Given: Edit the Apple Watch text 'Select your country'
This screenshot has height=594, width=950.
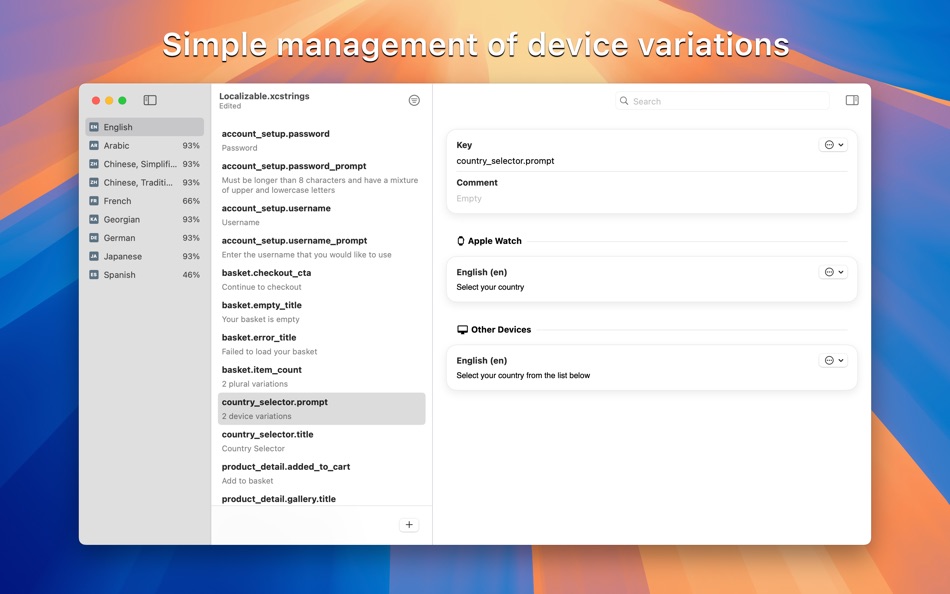Looking at the screenshot, I should (x=490, y=287).
